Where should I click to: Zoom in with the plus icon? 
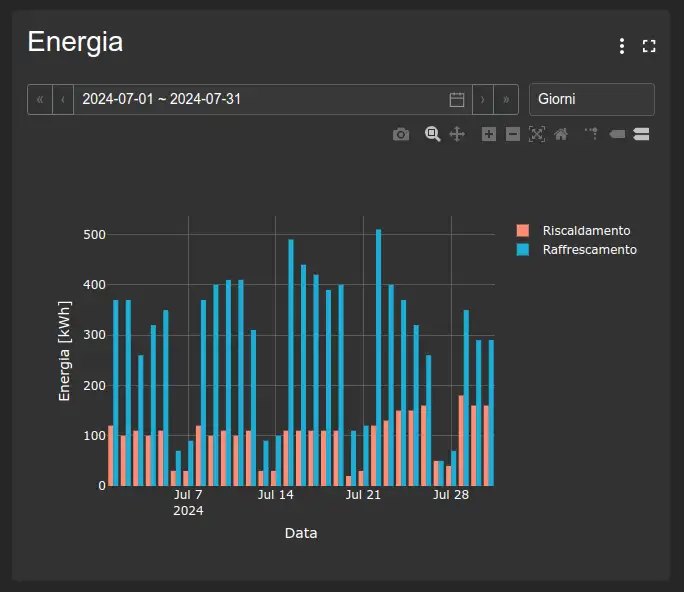coord(489,134)
